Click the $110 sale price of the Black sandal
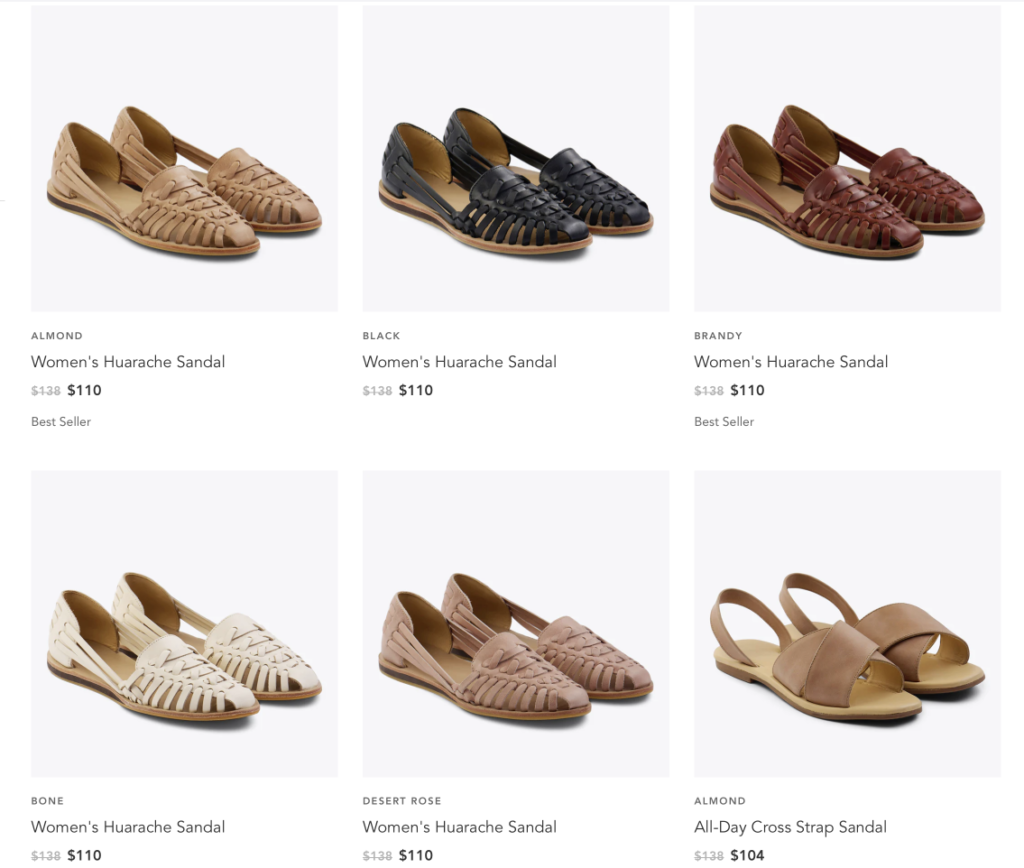Viewport: 1024px width, 868px height. (416, 391)
